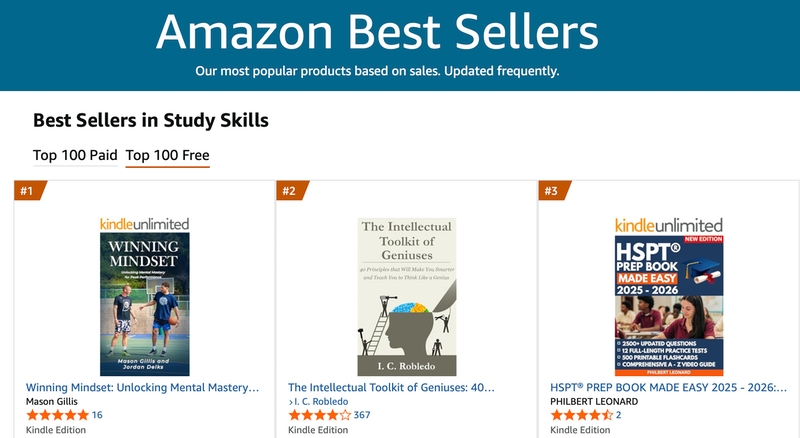The image size is (800, 438).
Task: Open the 367 reviews count link
Action: coord(362,415)
